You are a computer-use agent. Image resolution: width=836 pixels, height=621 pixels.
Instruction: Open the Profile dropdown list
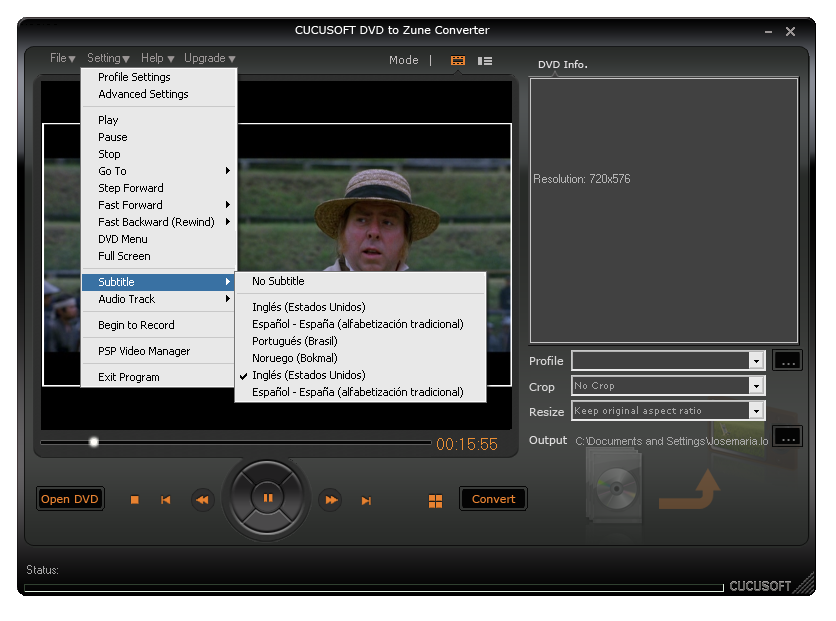(x=756, y=361)
